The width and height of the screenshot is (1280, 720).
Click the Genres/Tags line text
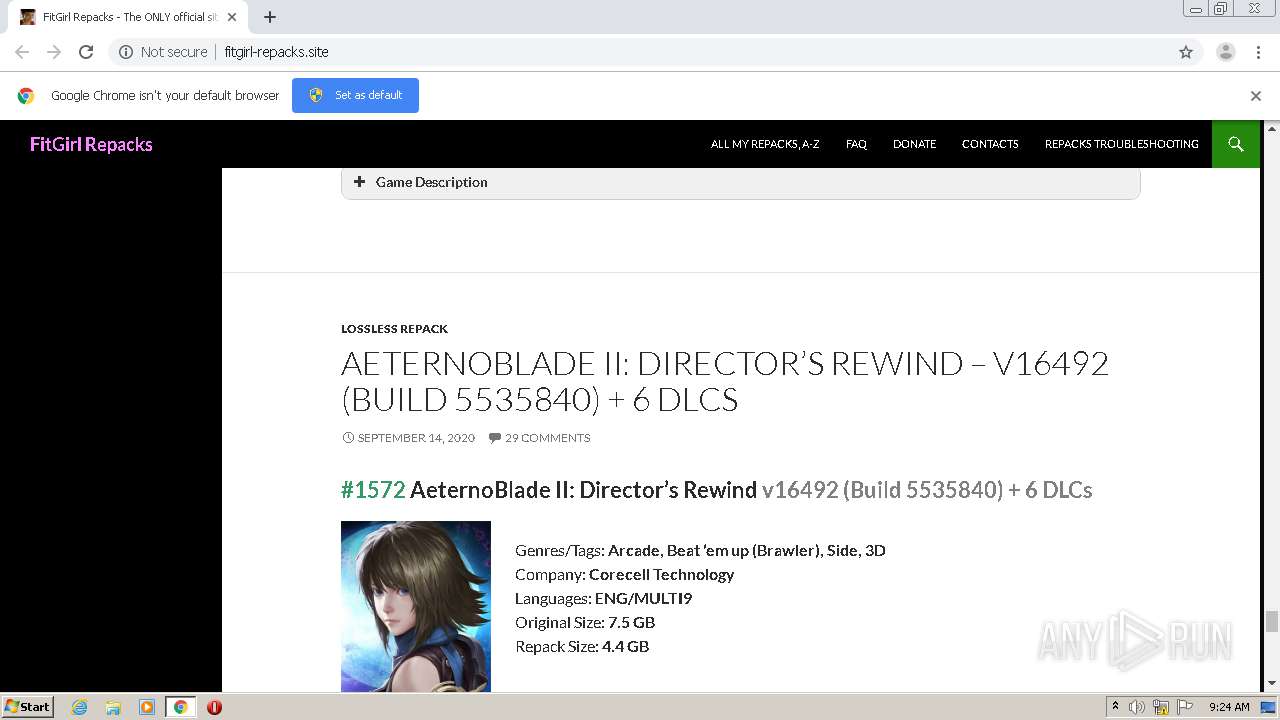tap(700, 550)
